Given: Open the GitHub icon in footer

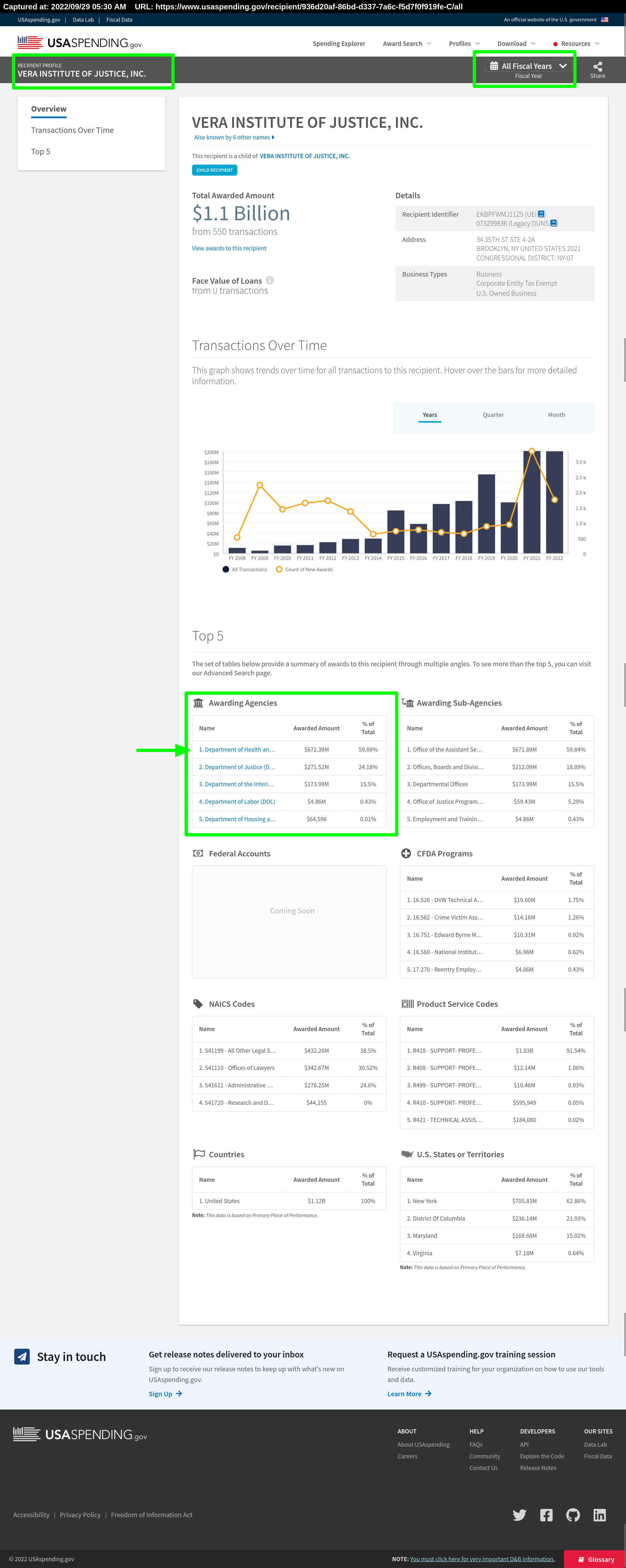Looking at the screenshot, I should (x=573, y=1515).
